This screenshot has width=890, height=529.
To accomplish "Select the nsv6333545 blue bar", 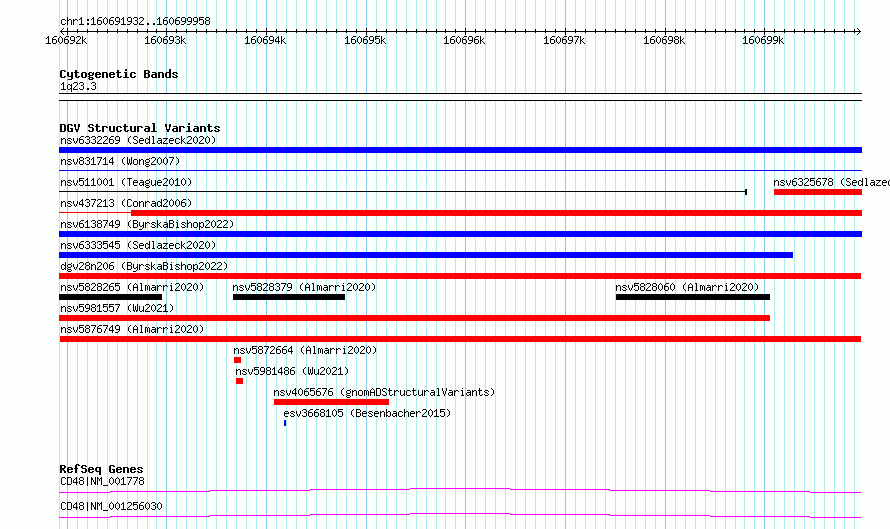I will coord(426,255).
